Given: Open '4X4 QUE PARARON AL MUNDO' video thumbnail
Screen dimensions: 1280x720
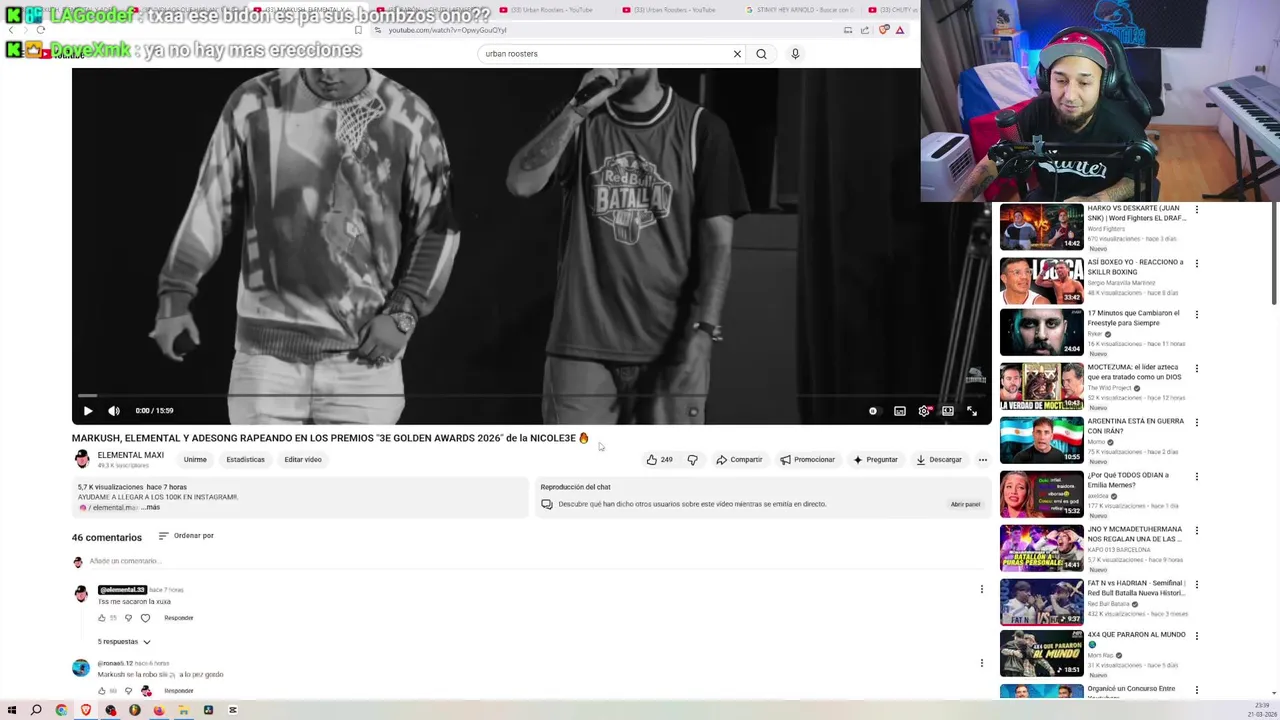Looking at the screenshot, I should (x=1041, y=653).
